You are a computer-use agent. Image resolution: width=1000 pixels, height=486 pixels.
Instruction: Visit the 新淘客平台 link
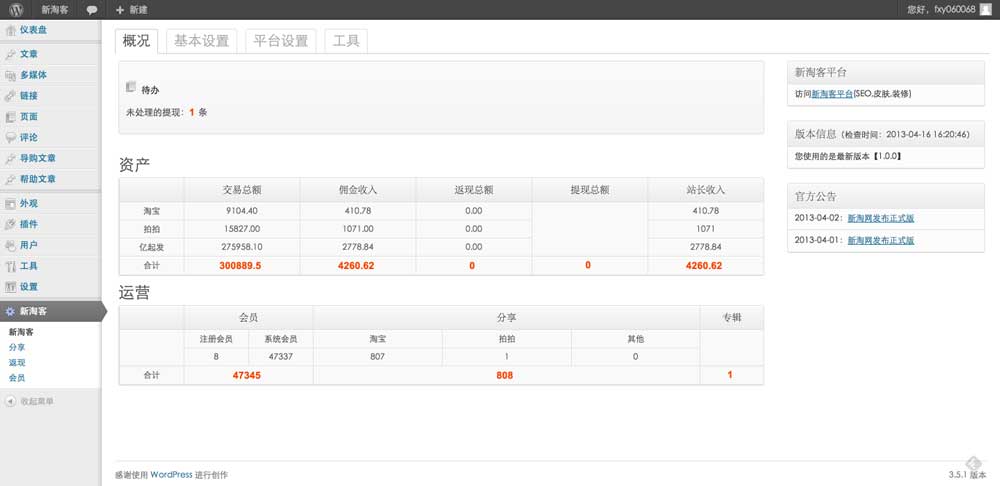click(x=832, y=94)
